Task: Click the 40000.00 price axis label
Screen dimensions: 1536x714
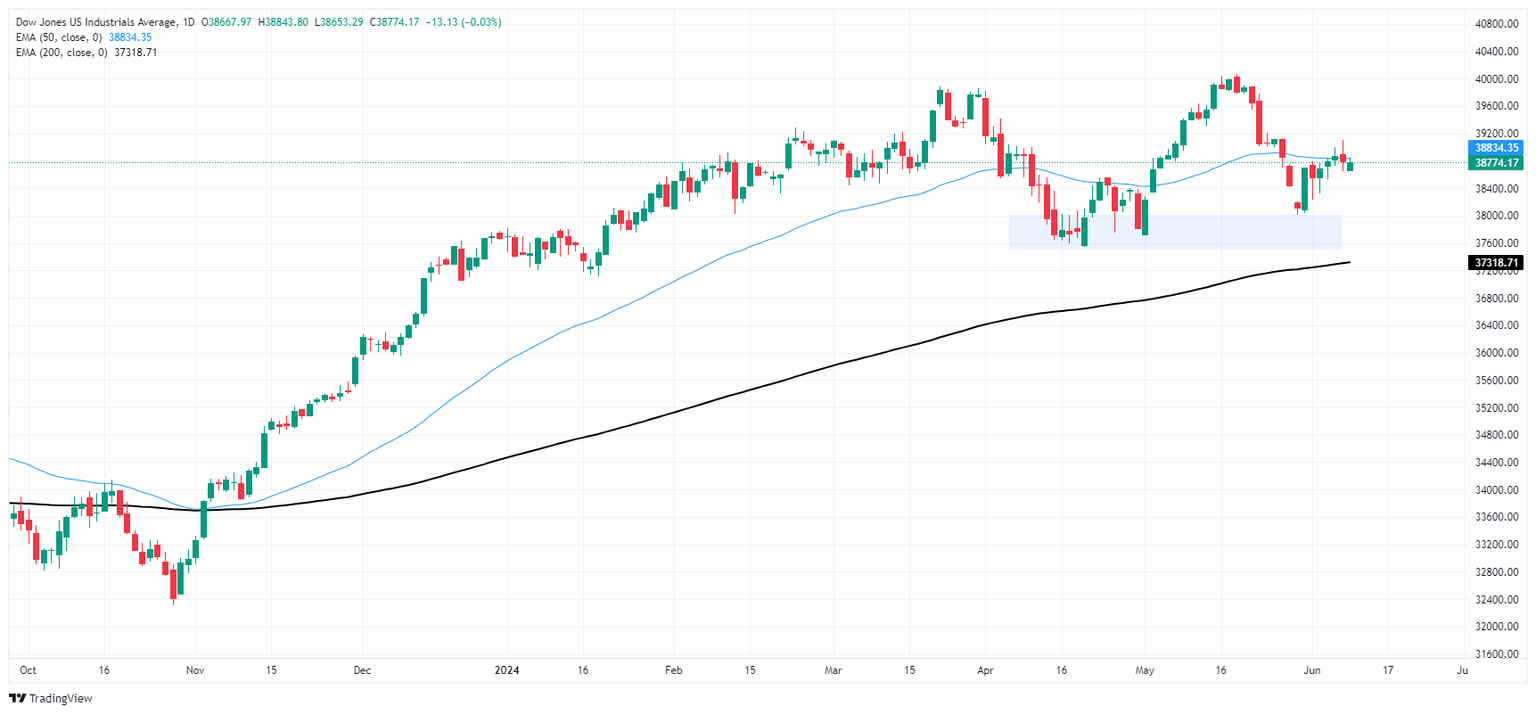Action: coord(1497,79)
